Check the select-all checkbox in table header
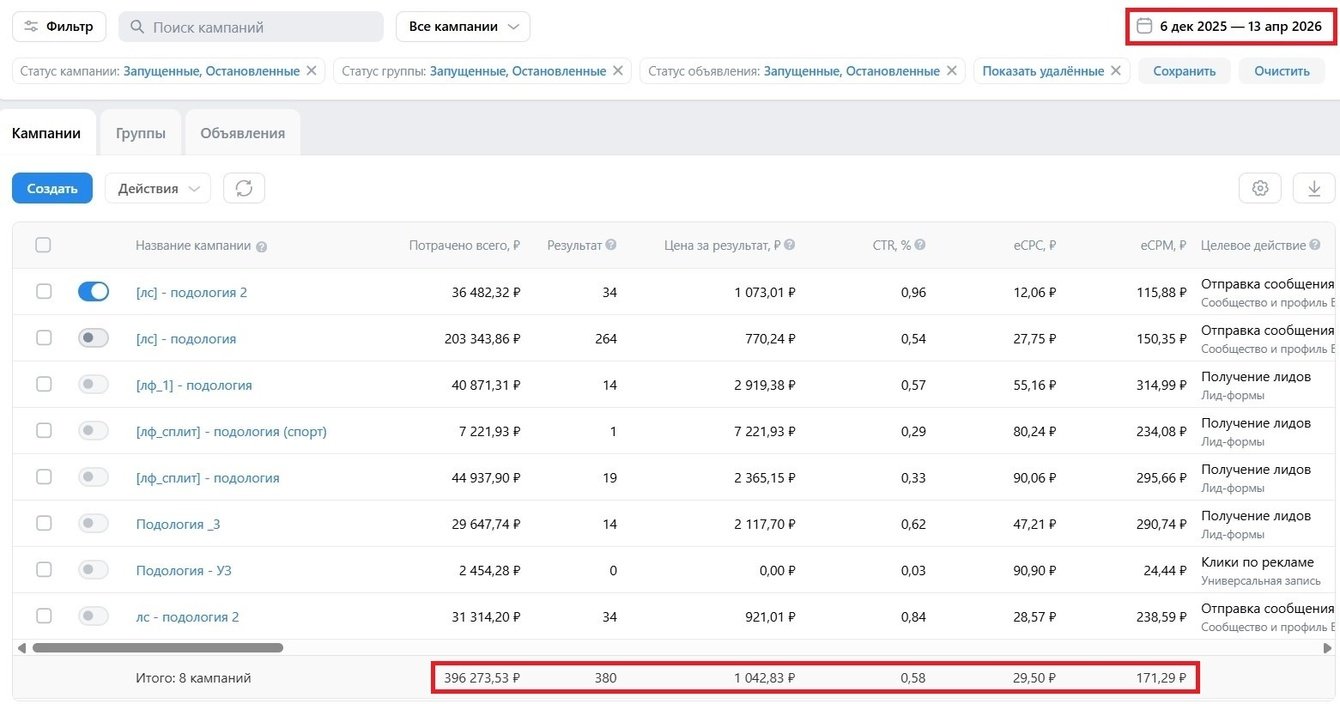Image resolution: width=1340 pixels, height=704 pixels. (43, 245)
